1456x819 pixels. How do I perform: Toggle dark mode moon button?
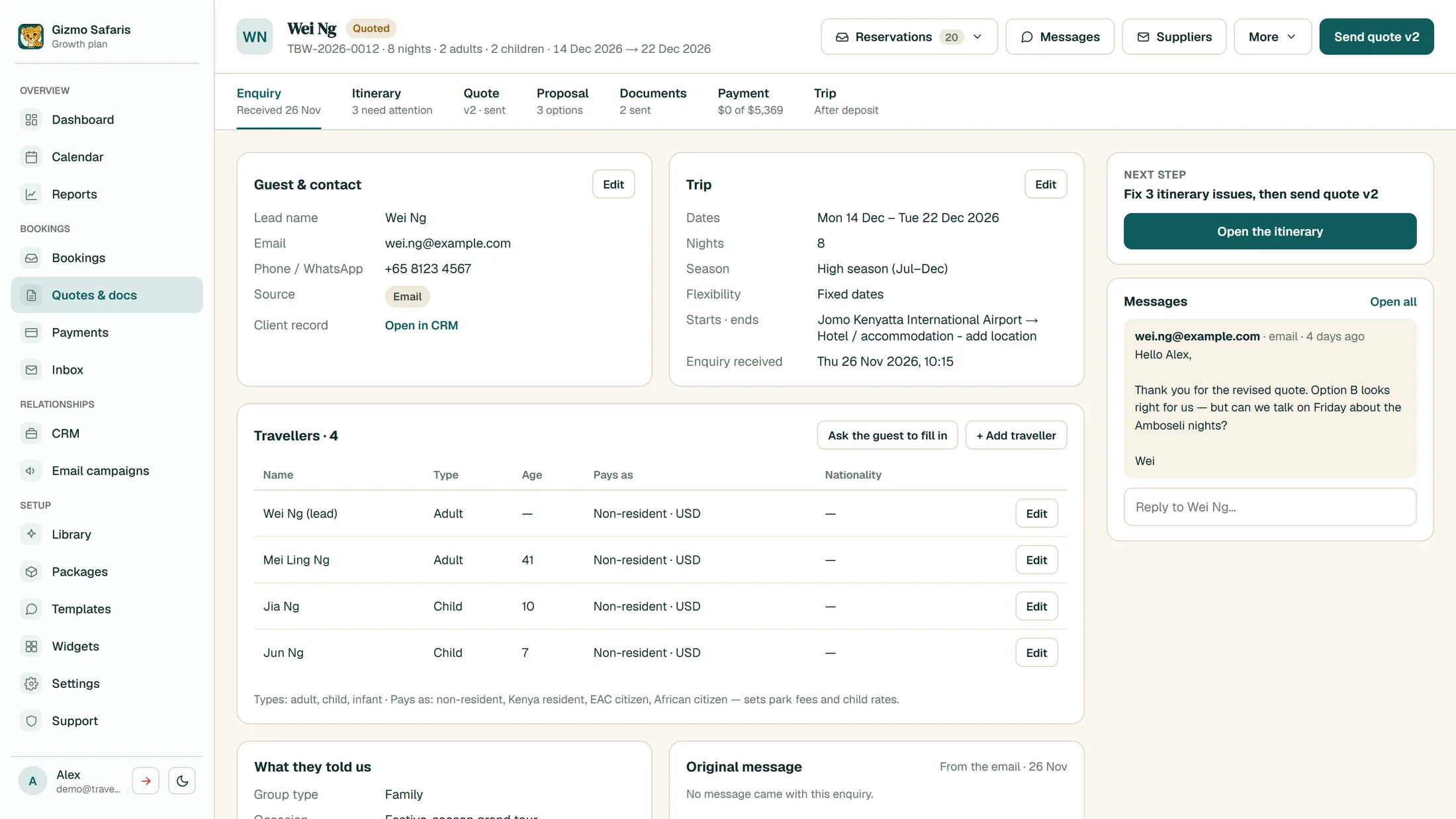point(182,781)
